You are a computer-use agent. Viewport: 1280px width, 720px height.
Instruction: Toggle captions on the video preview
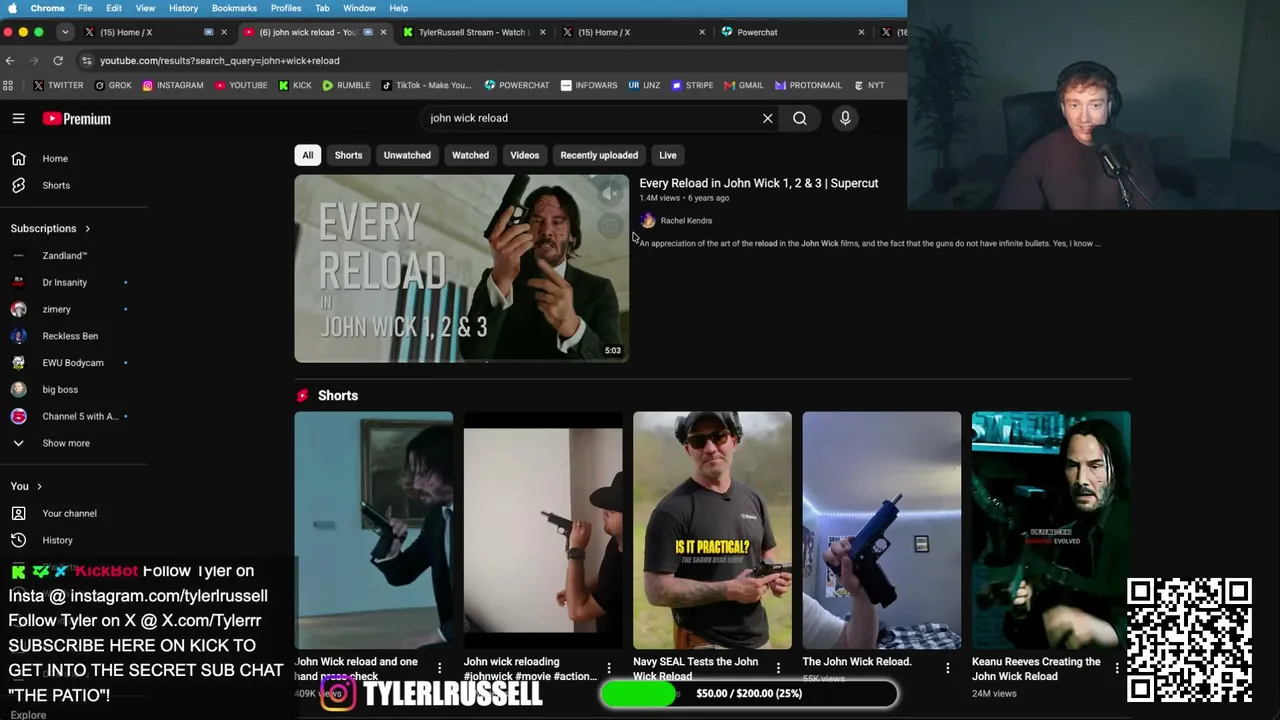(x=610, y=227)
